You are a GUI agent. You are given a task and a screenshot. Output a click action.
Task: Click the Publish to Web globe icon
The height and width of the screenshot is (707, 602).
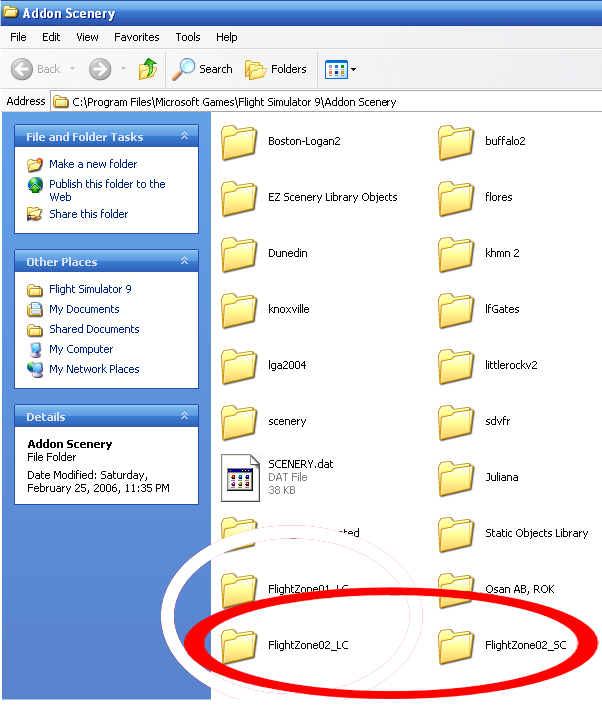pos(35,185)
